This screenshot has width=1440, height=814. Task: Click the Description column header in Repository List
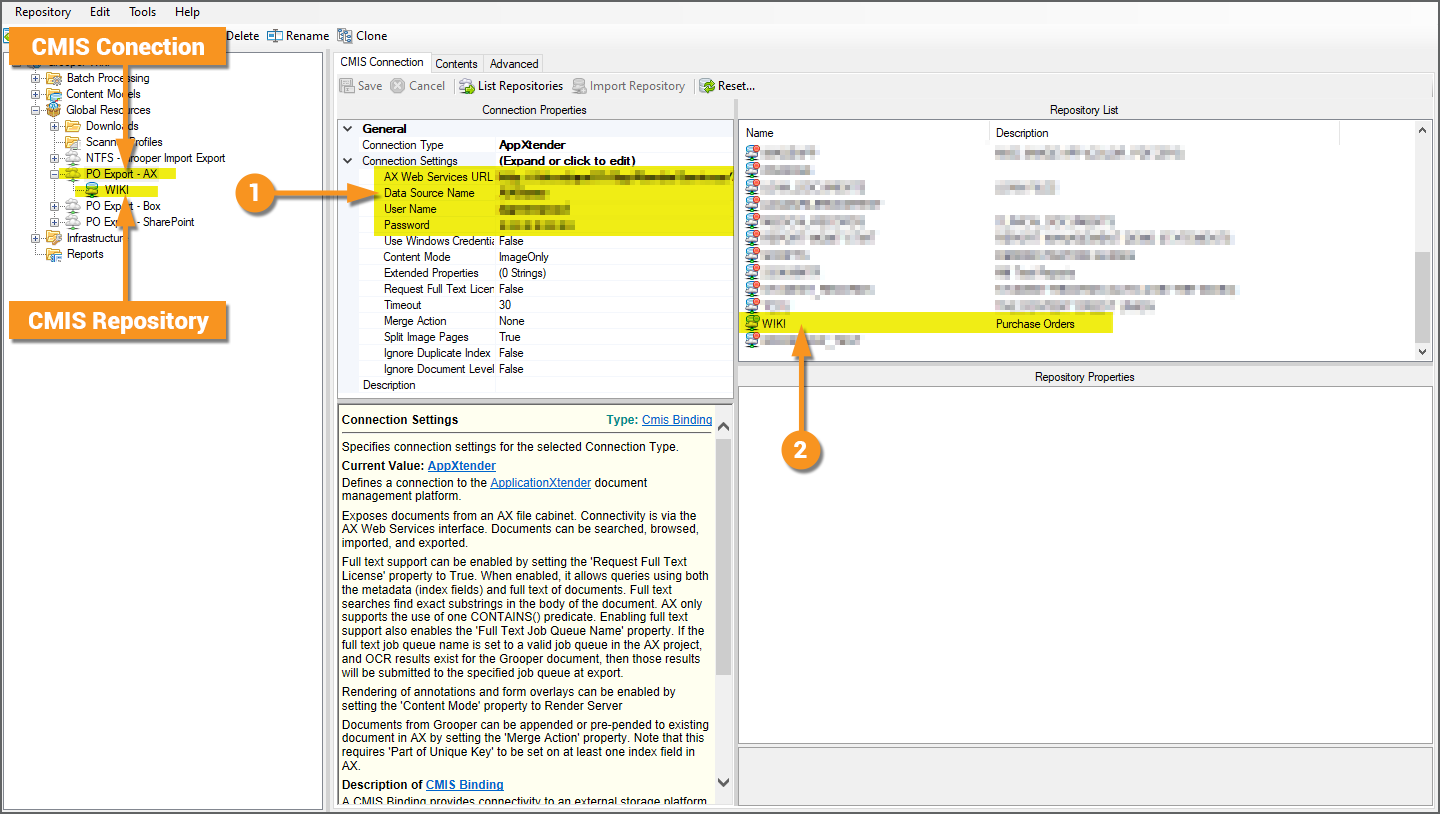(x=1164, y=133)
